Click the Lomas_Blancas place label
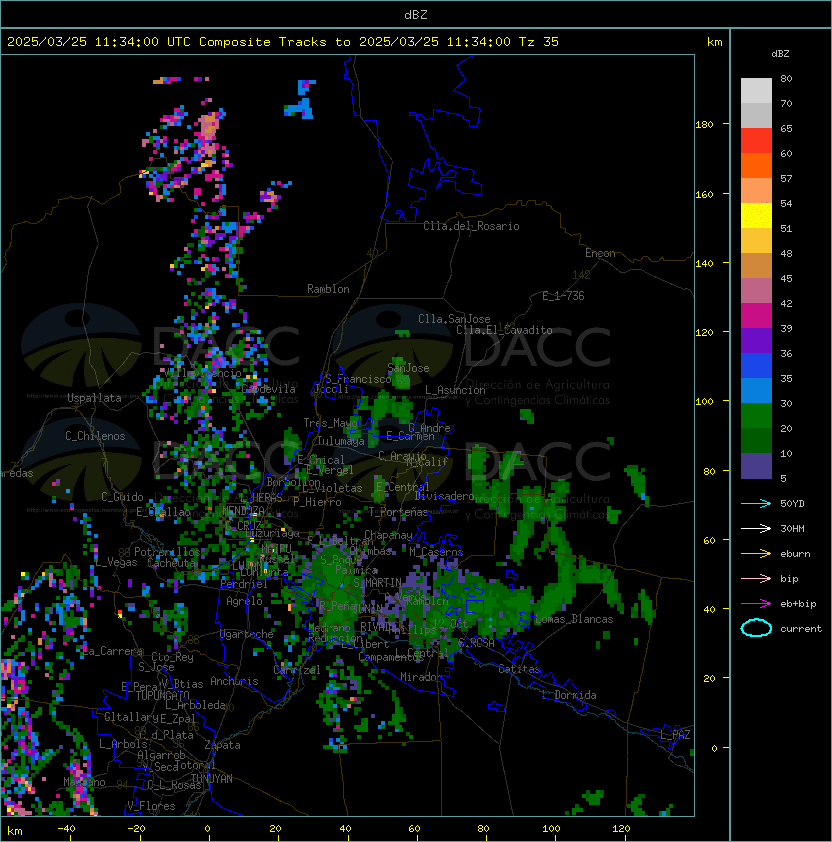This screenshot has width=832, height=842. 574,619
